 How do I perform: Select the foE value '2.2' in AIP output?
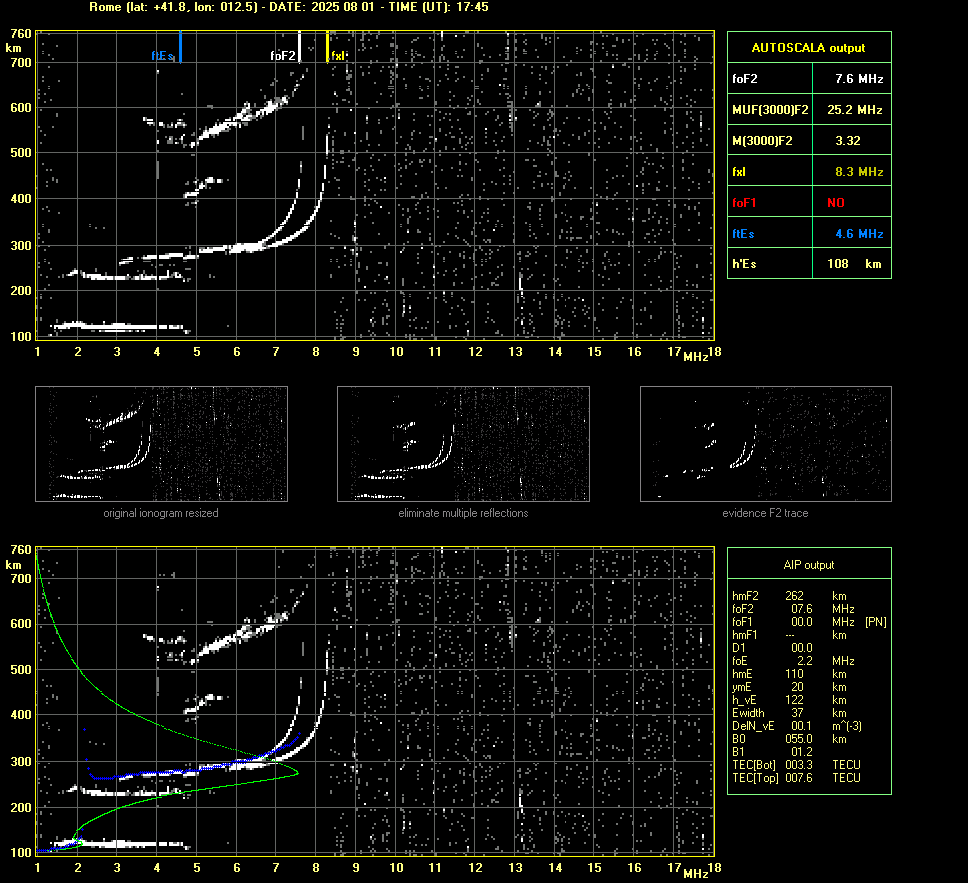coord(804,661)
